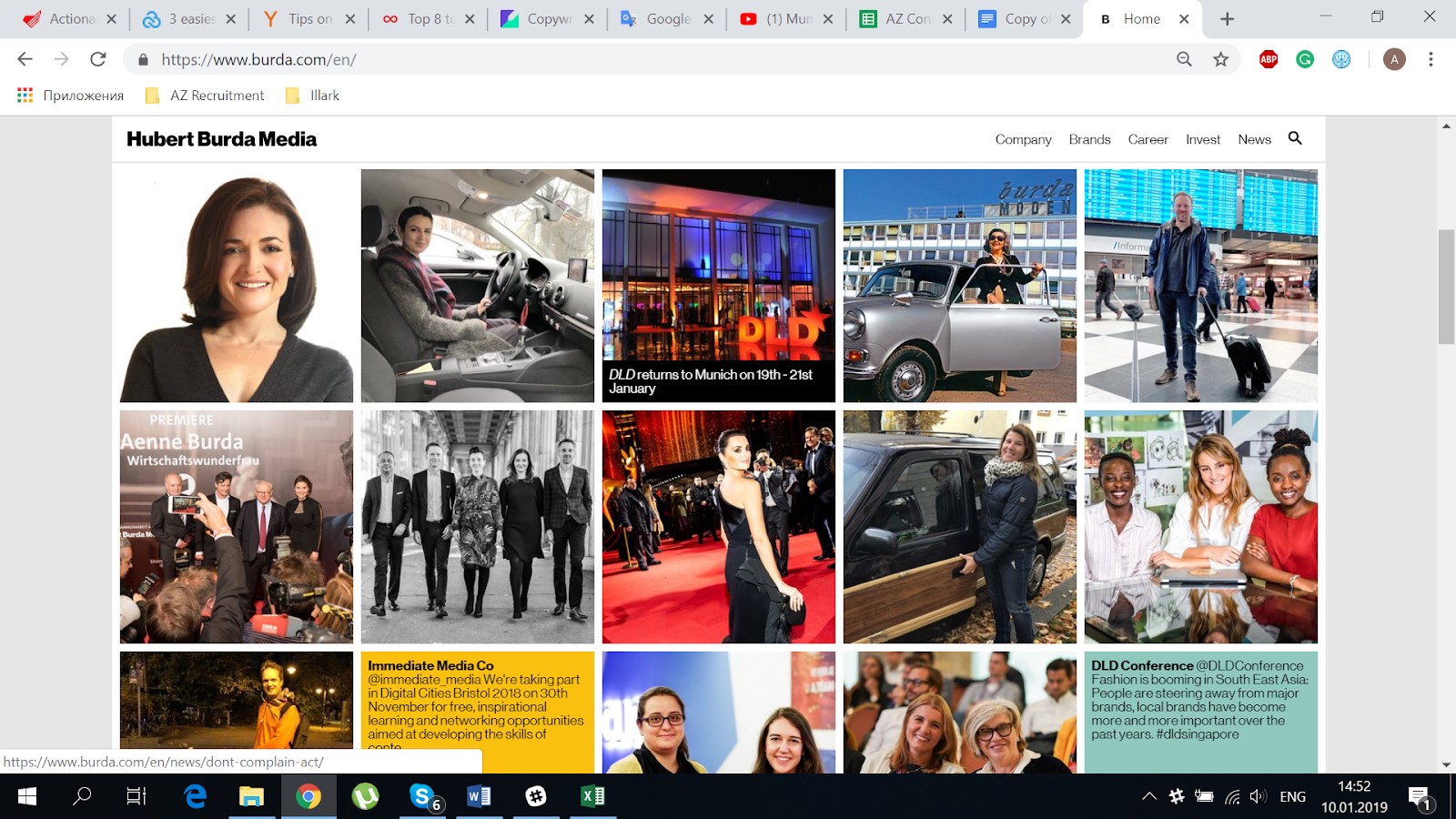Open the Company menu
Screen dimensions: 1456x819
tap(1023, 139)
